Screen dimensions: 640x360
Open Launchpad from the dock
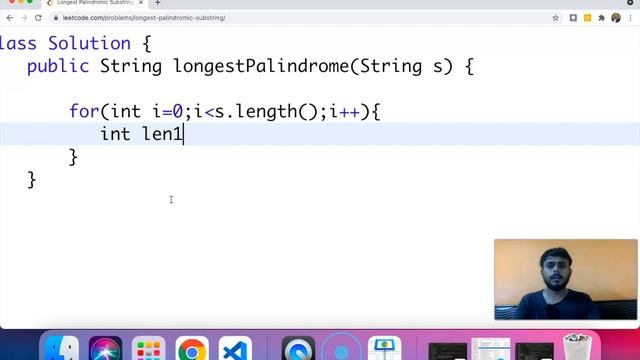point(149,348)
